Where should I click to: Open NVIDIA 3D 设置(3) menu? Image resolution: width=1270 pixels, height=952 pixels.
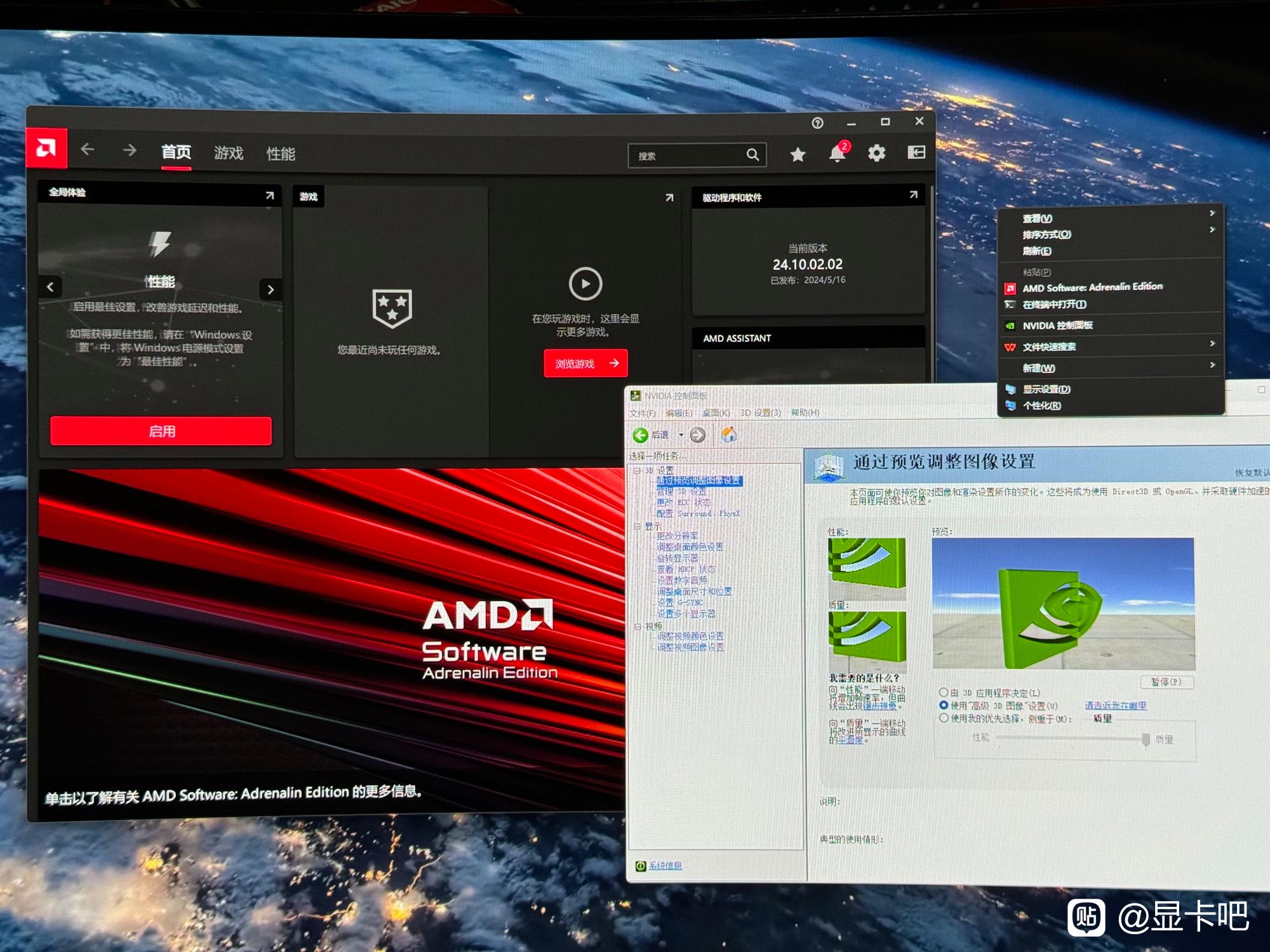[x=760, y=413]
